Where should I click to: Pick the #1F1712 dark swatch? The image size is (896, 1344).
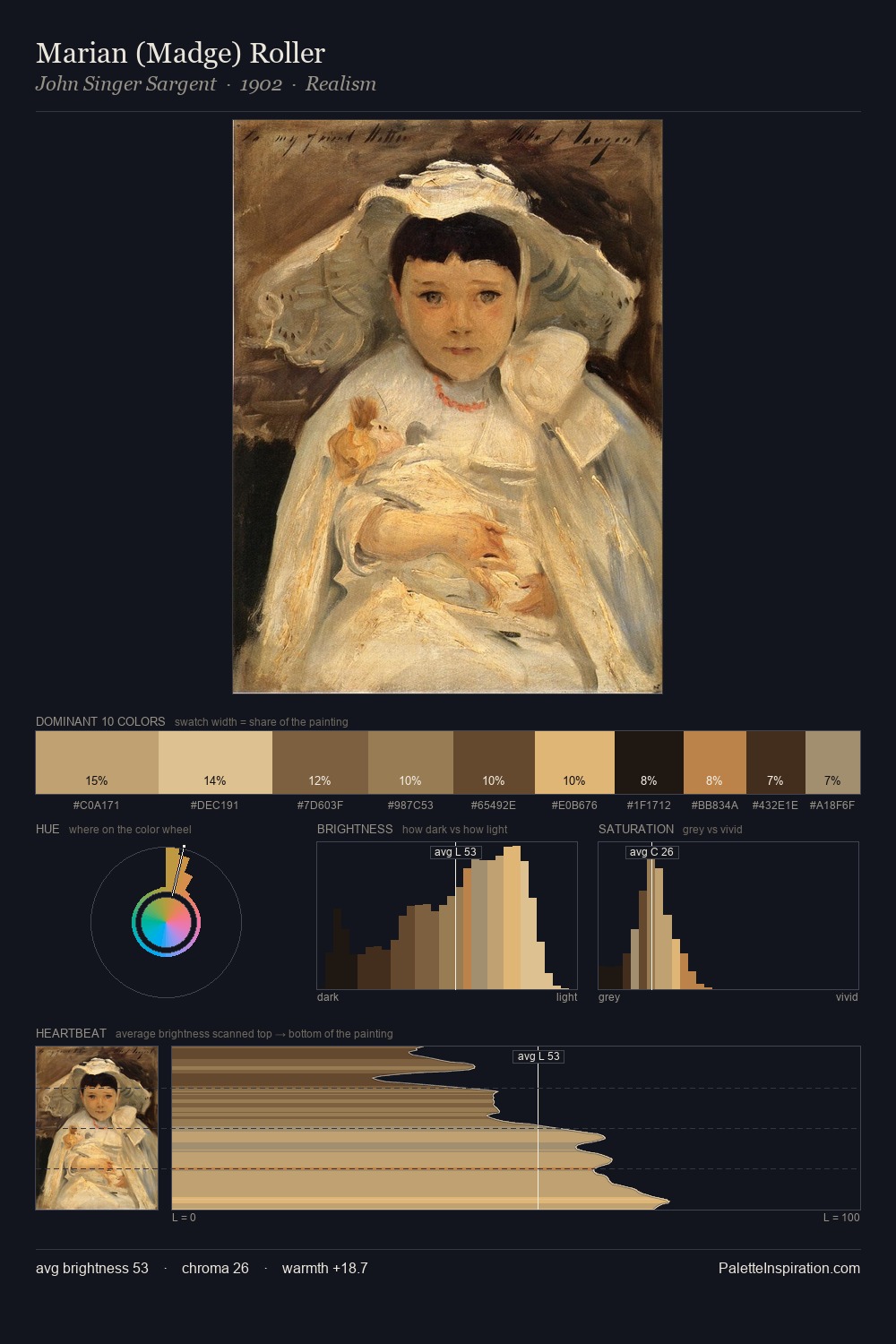point(649,762)
